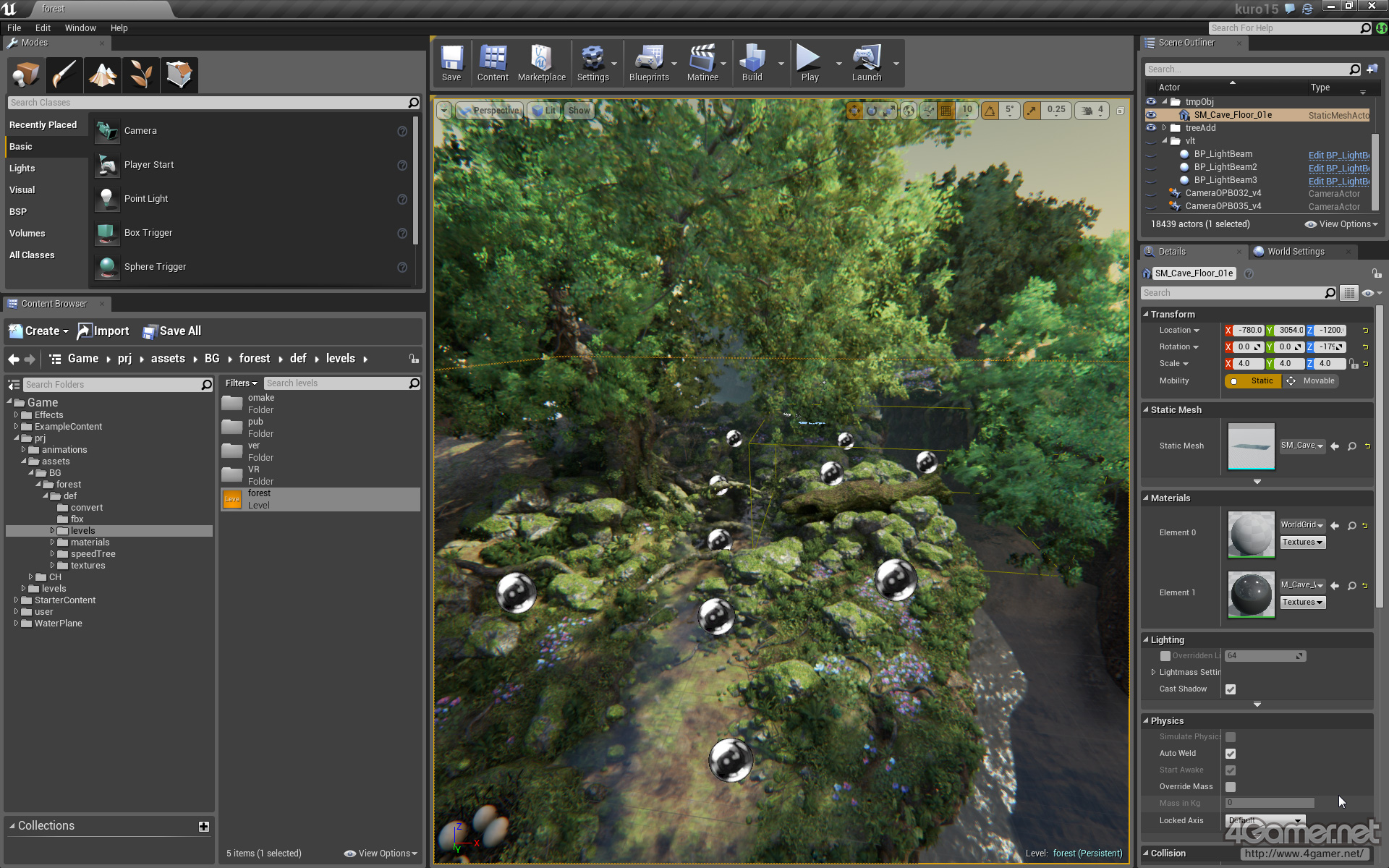Open the Filters dropdown in Content Browser
Viewport: 1389px width, 868px height.
(241, 383)
